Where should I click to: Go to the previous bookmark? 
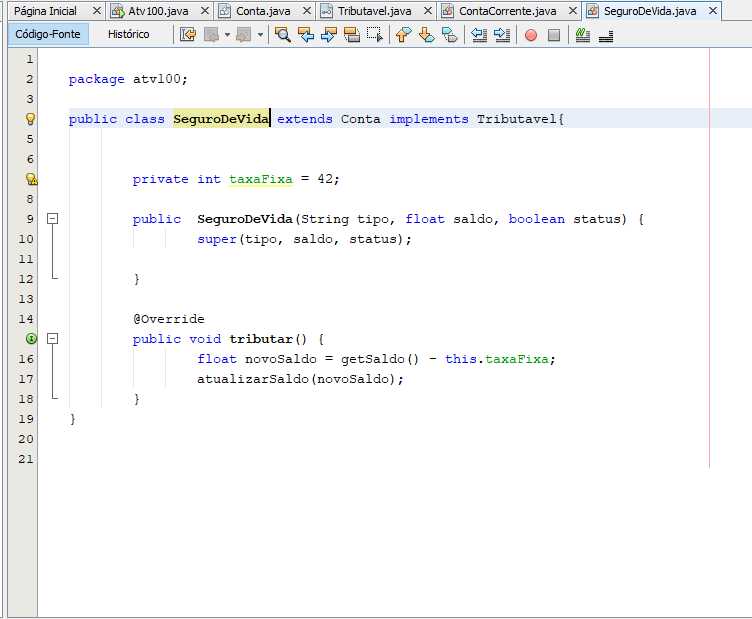pyautogui.click(x=403, y=35)
